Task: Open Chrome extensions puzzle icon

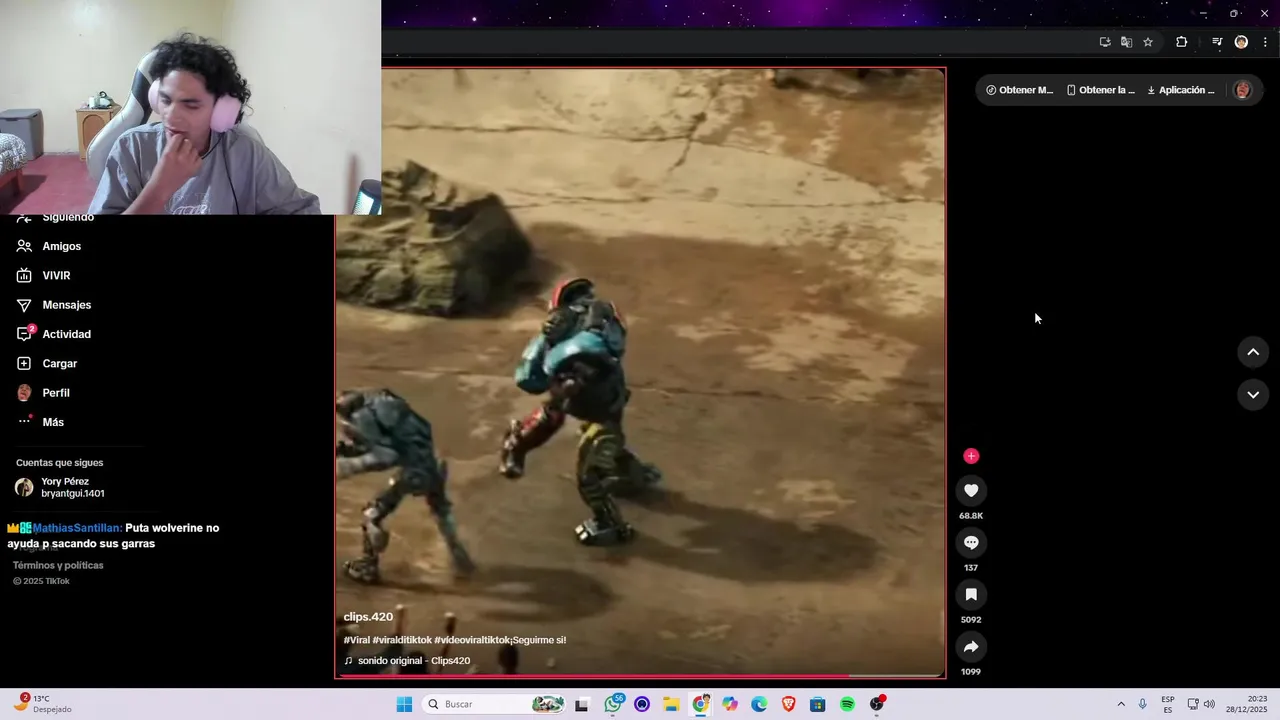Action: [x=1181, y=42]
